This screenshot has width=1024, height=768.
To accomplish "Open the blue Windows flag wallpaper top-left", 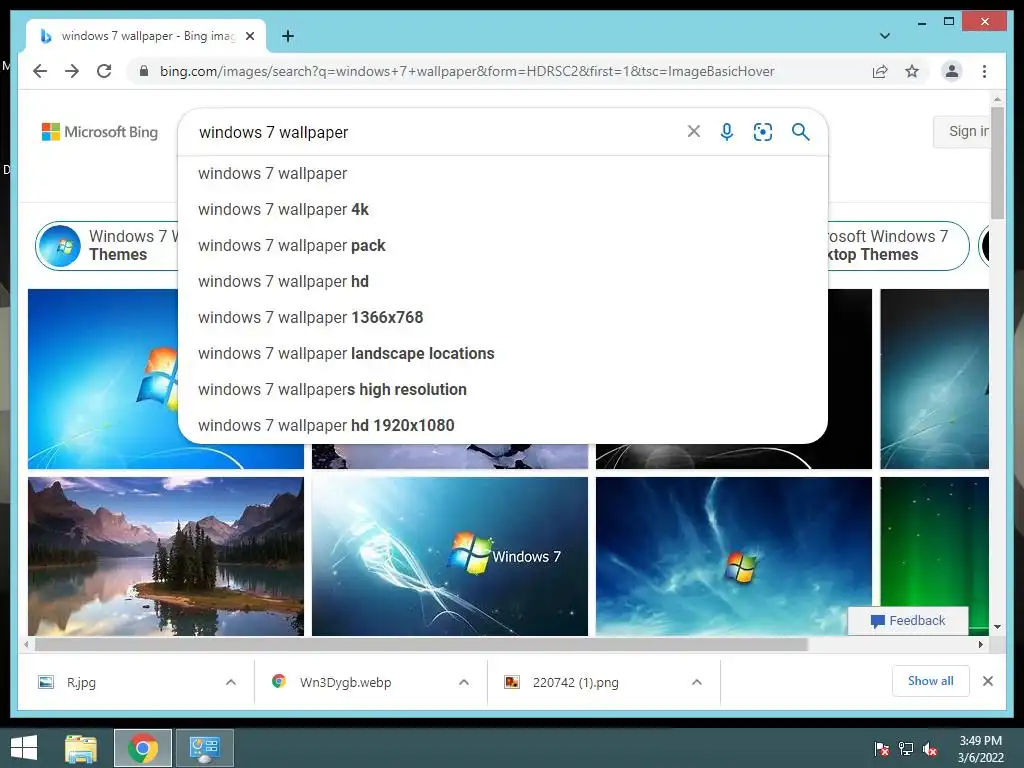I will (103, 379).
